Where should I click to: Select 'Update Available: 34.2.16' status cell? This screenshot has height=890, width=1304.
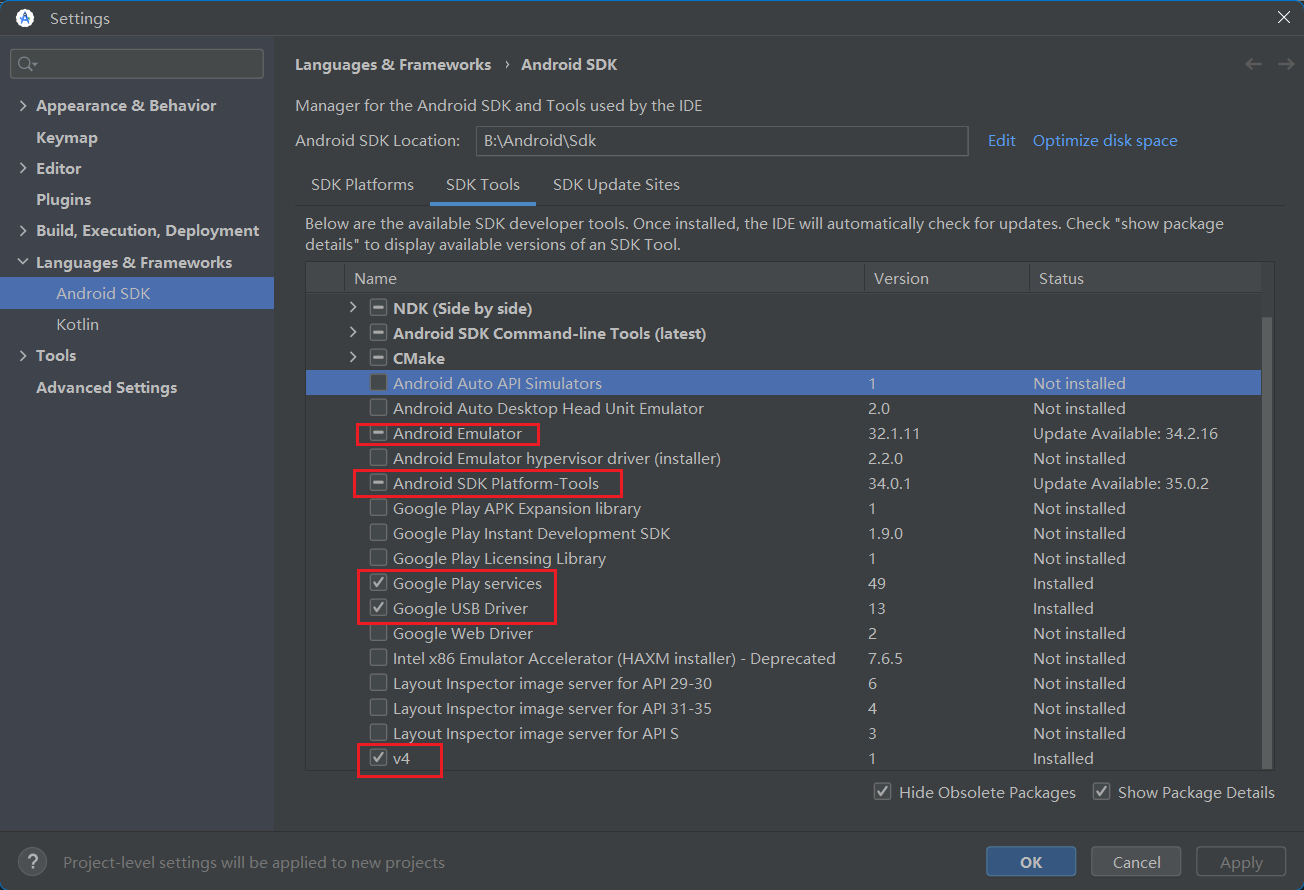coord(1125,433)
